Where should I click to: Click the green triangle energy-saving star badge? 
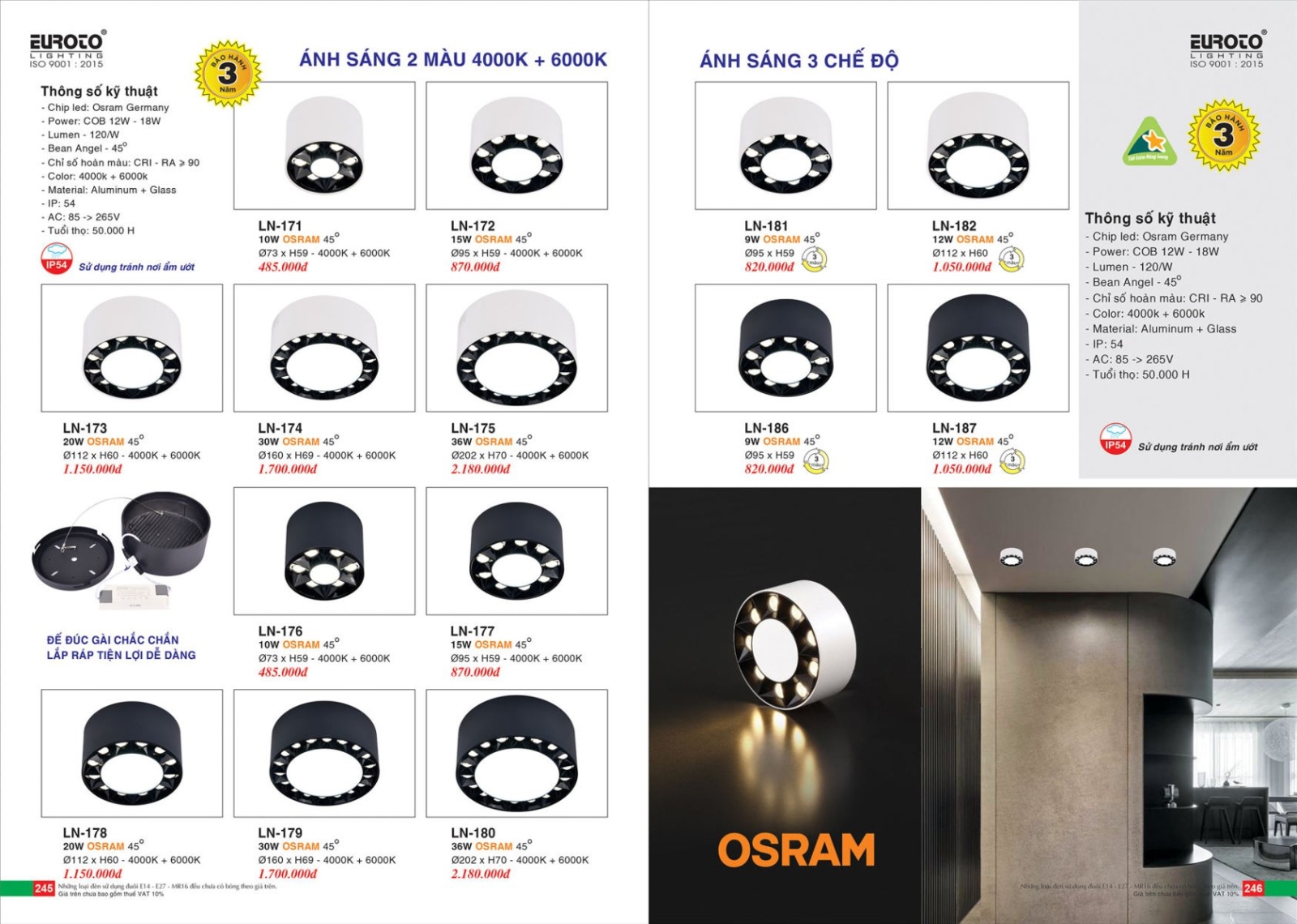tap(1149, 141)
